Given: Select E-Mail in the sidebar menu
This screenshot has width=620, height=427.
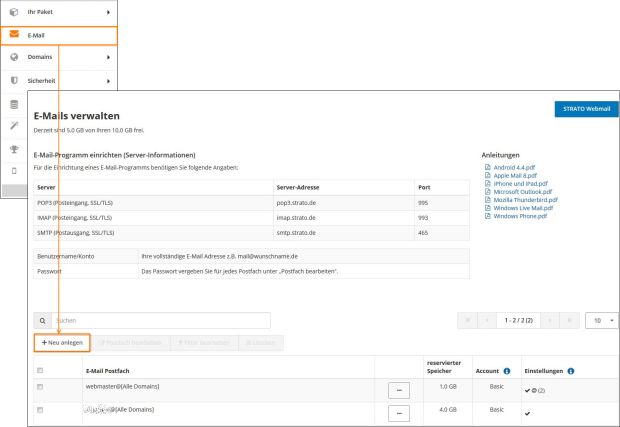Looking at the screenshot, I should (59, 36).
